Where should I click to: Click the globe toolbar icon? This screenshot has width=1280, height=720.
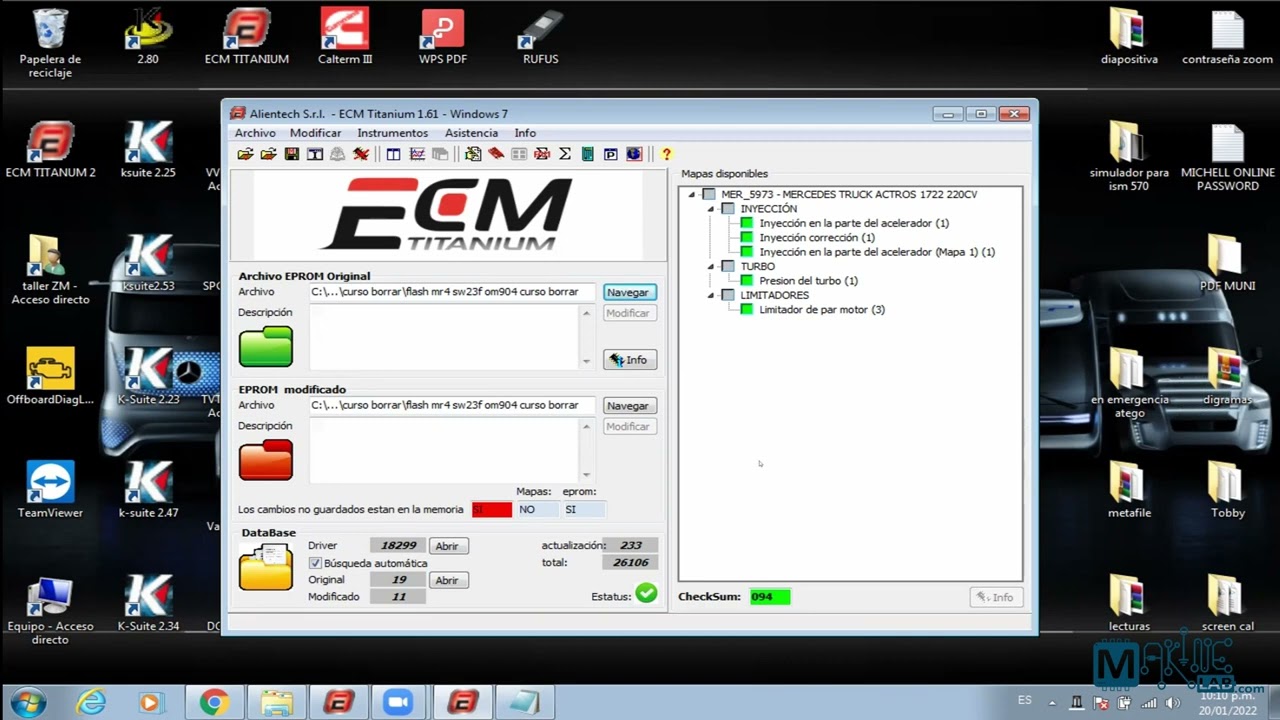click(x=634, y=154)
